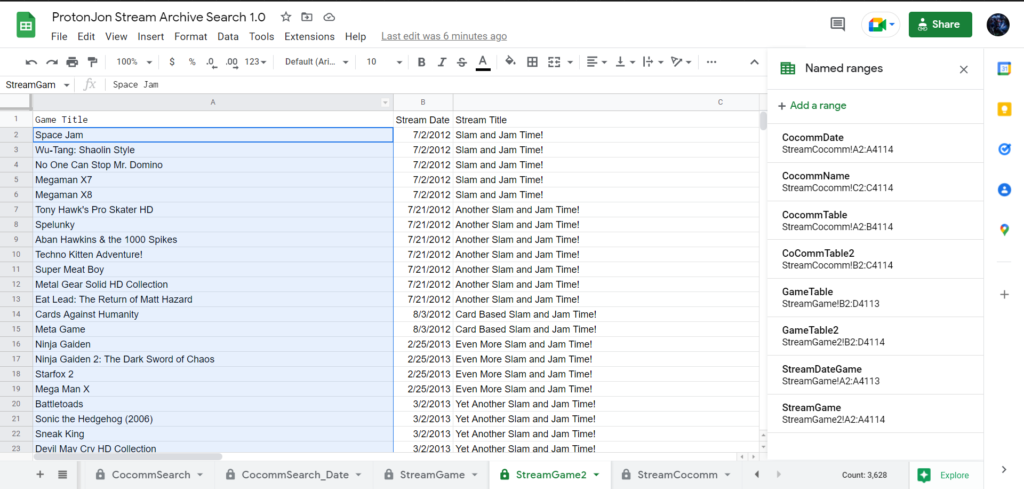Open Contacts side panel icon
Screen dimensions: 1024x489
[1004, 189]
